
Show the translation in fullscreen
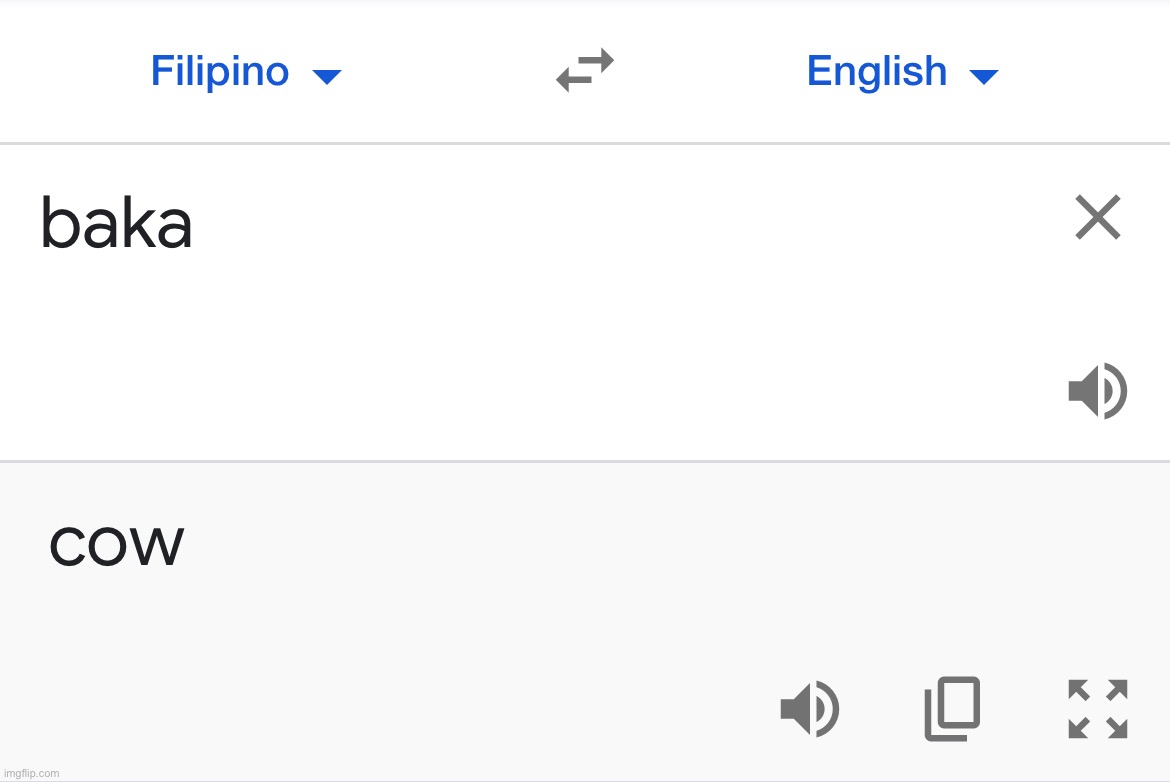pos(1098,709)
